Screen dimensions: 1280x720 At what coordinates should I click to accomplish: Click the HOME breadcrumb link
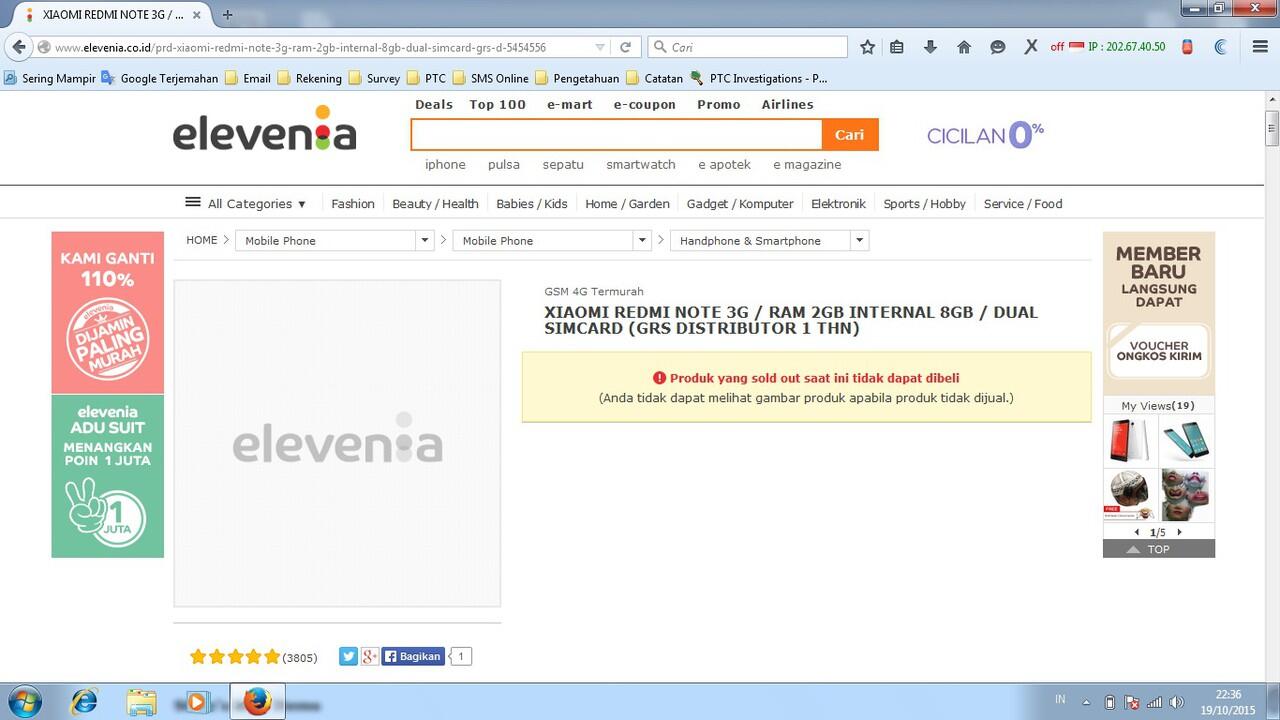pyautogui.click(x=202, y=240)
